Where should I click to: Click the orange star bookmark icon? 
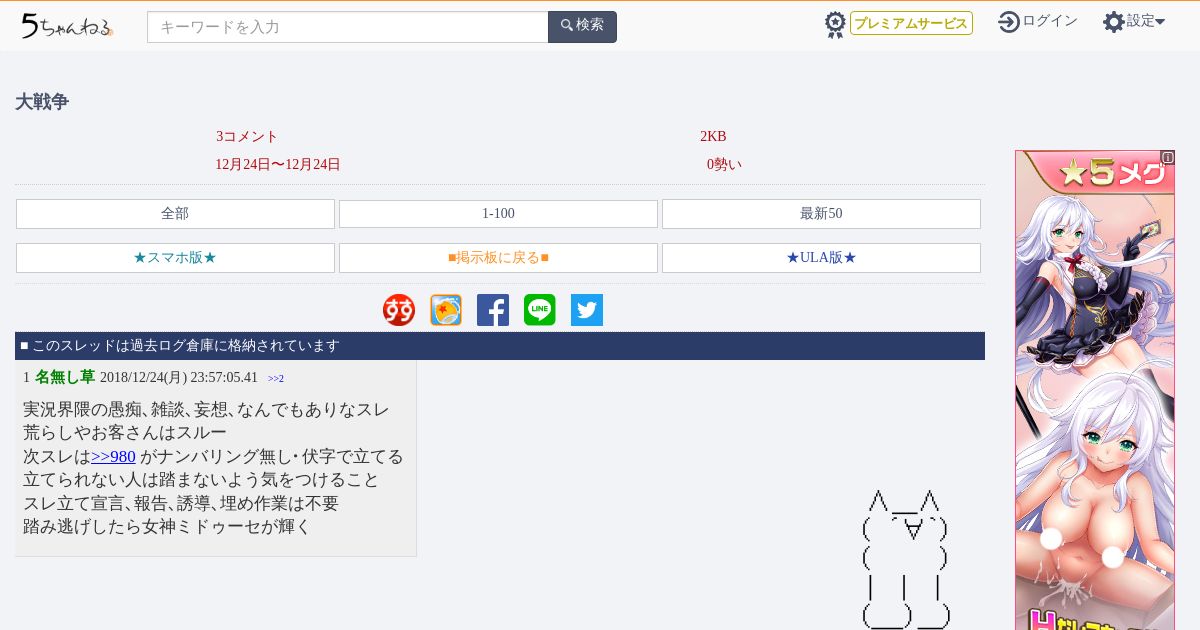click(446, 310)
